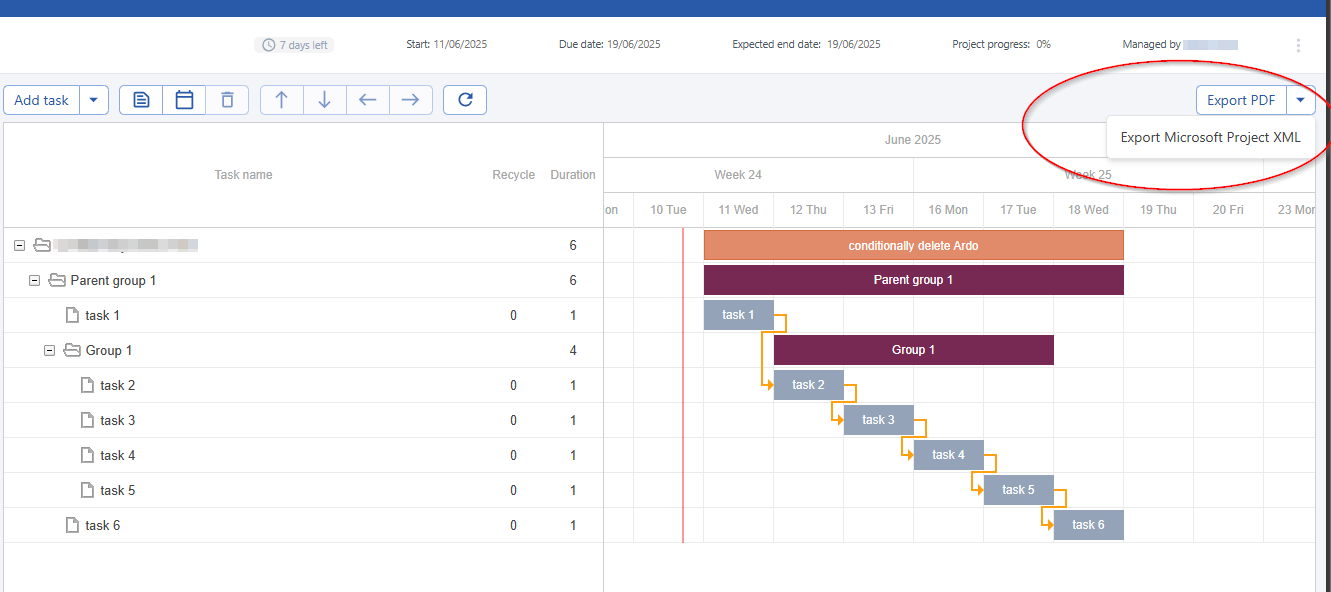Click the task details document icon in toolbar
This screenshot has width=1331, height=592.
[141, 100]
